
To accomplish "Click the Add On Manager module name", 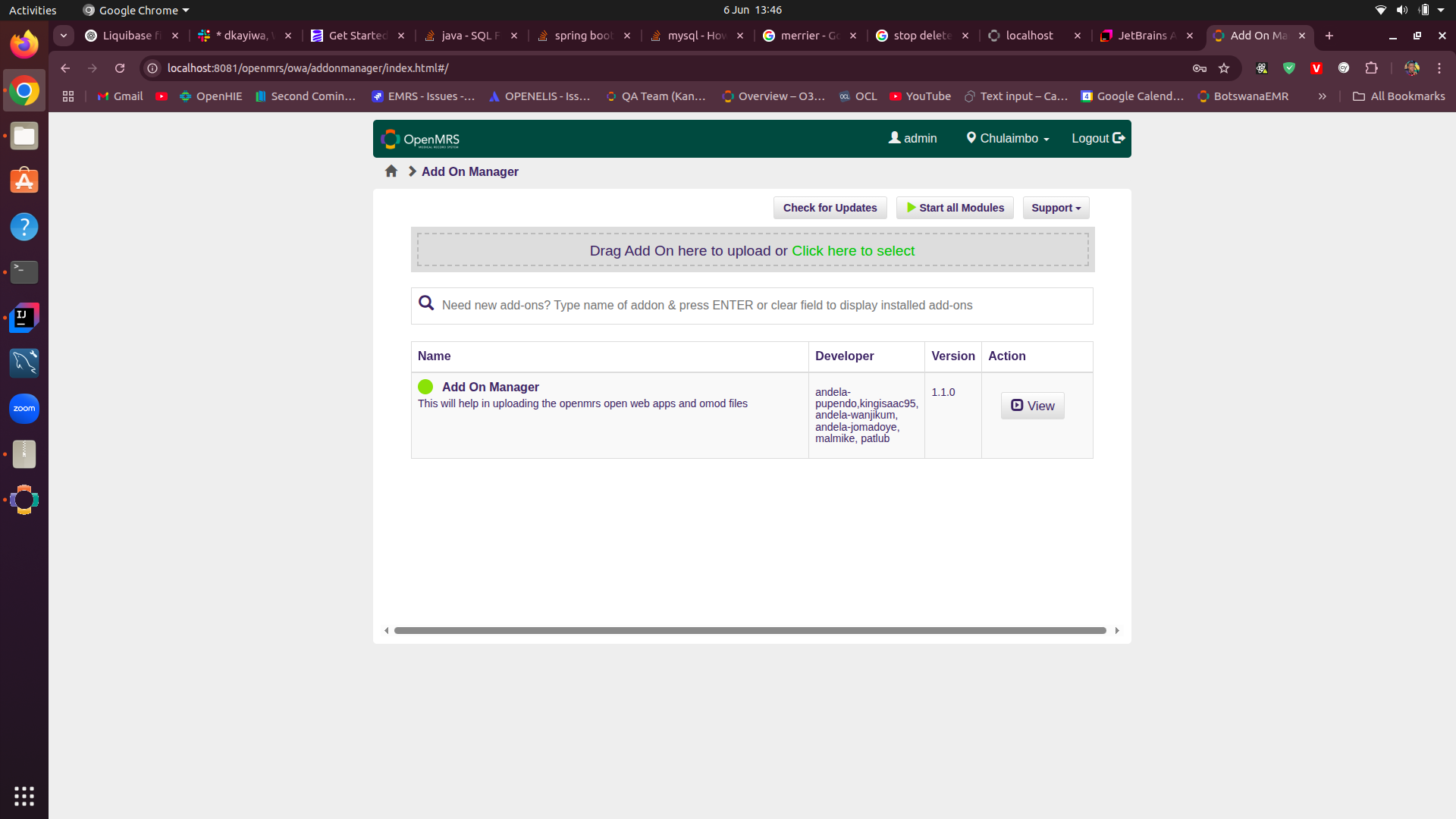I will pos(490,387).
